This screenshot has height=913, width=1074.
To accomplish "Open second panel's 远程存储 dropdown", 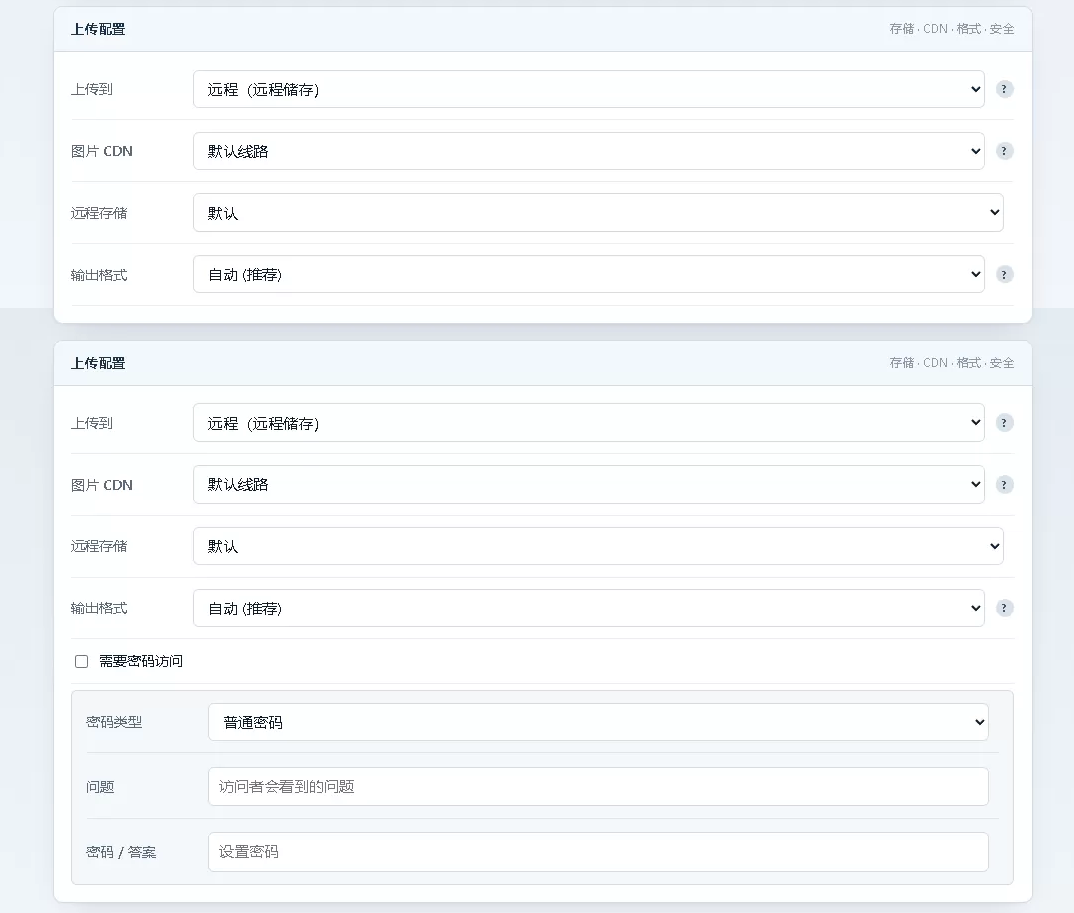I will coord(598,546).
